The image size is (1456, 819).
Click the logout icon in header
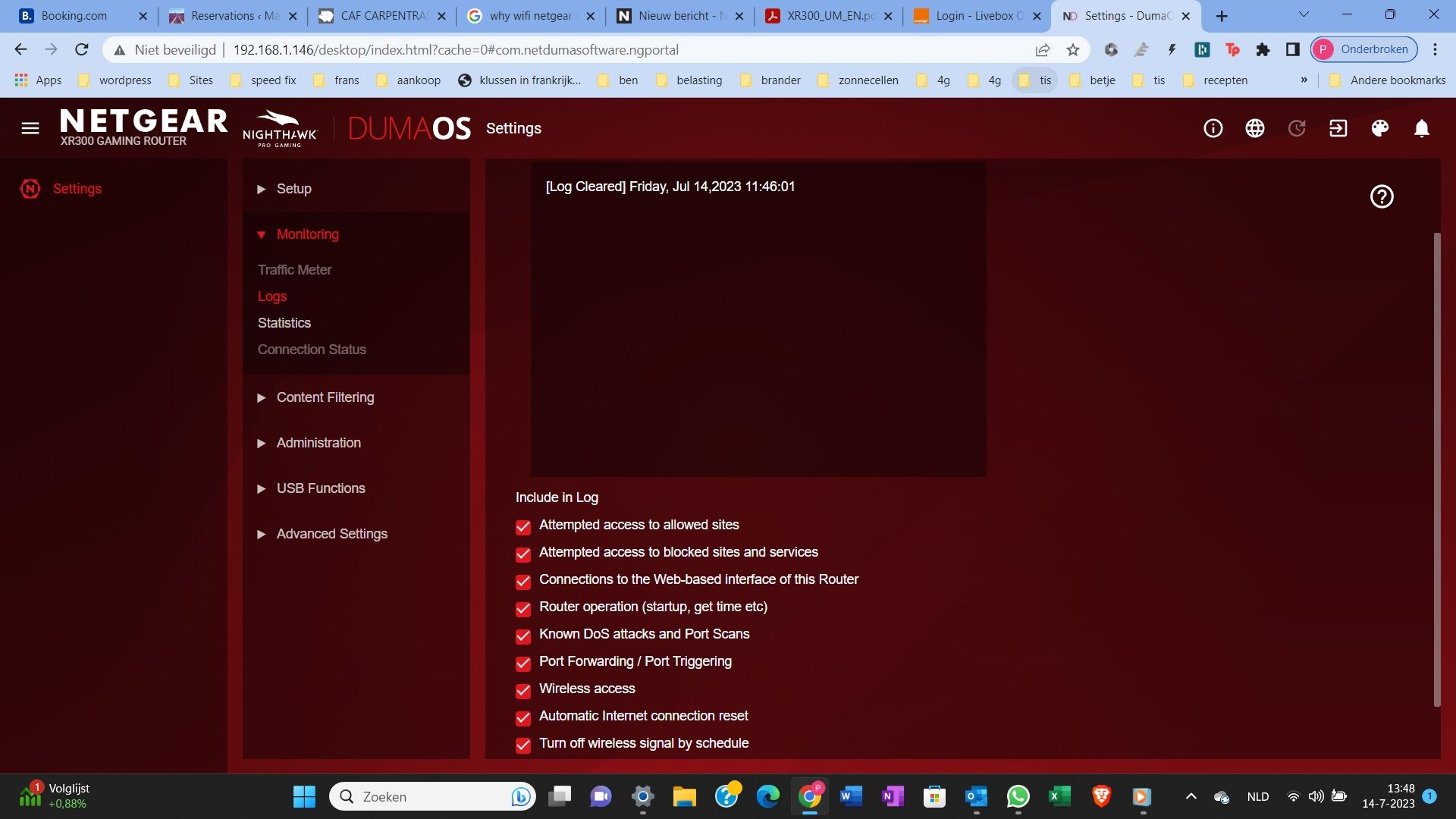(1338, 128)
